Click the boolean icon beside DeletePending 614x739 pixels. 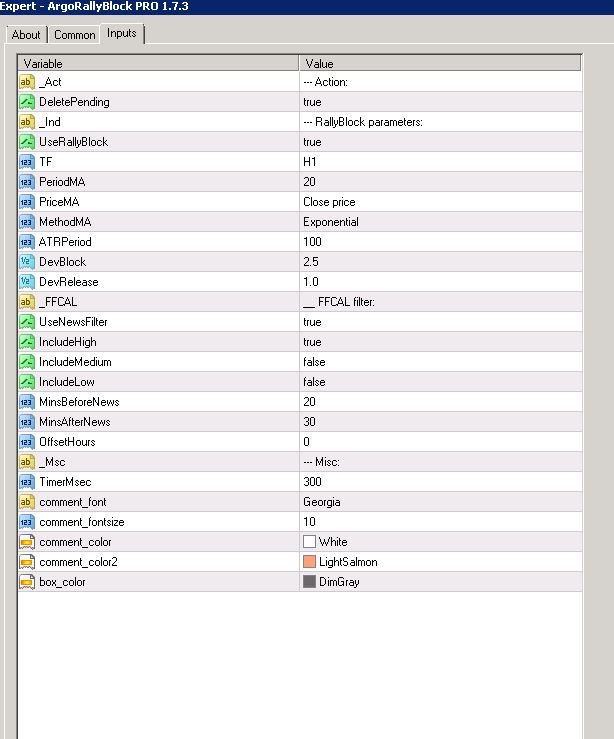pyautogui.click(x=27, y=102)
